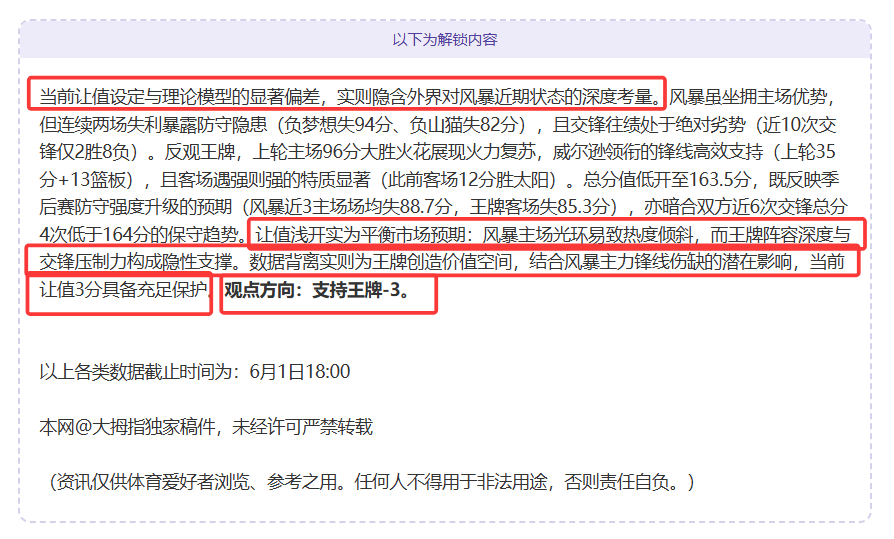This screenshot has width=894, height=539.
Task: Click the phrase '交锋压制力构成隐性支撑'
Action: pos(136,262)
